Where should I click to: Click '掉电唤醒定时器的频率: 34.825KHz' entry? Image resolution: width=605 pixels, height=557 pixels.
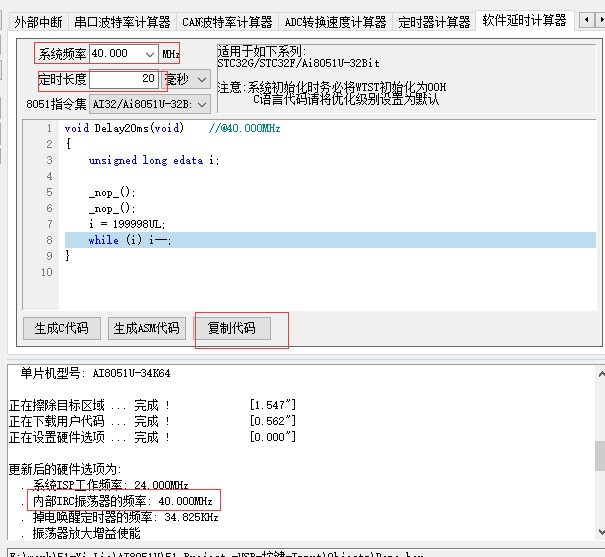coord(125,517)
